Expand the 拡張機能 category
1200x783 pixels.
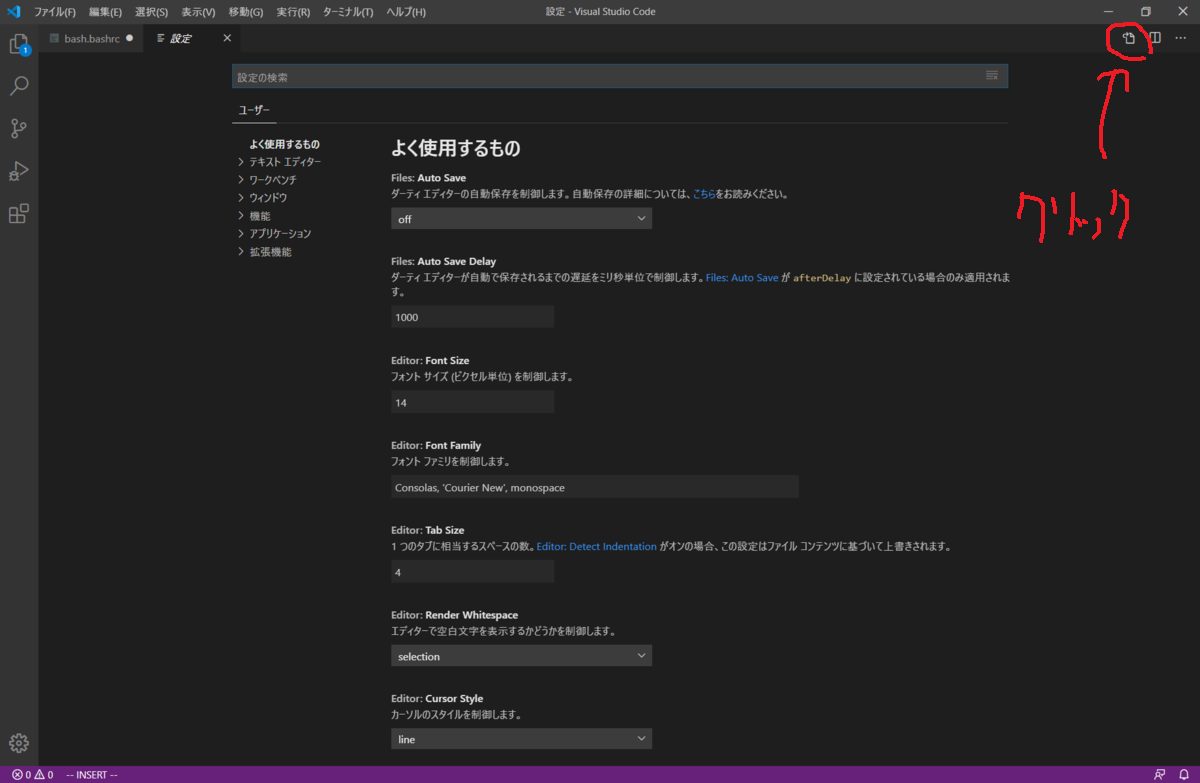coord(271,252)
